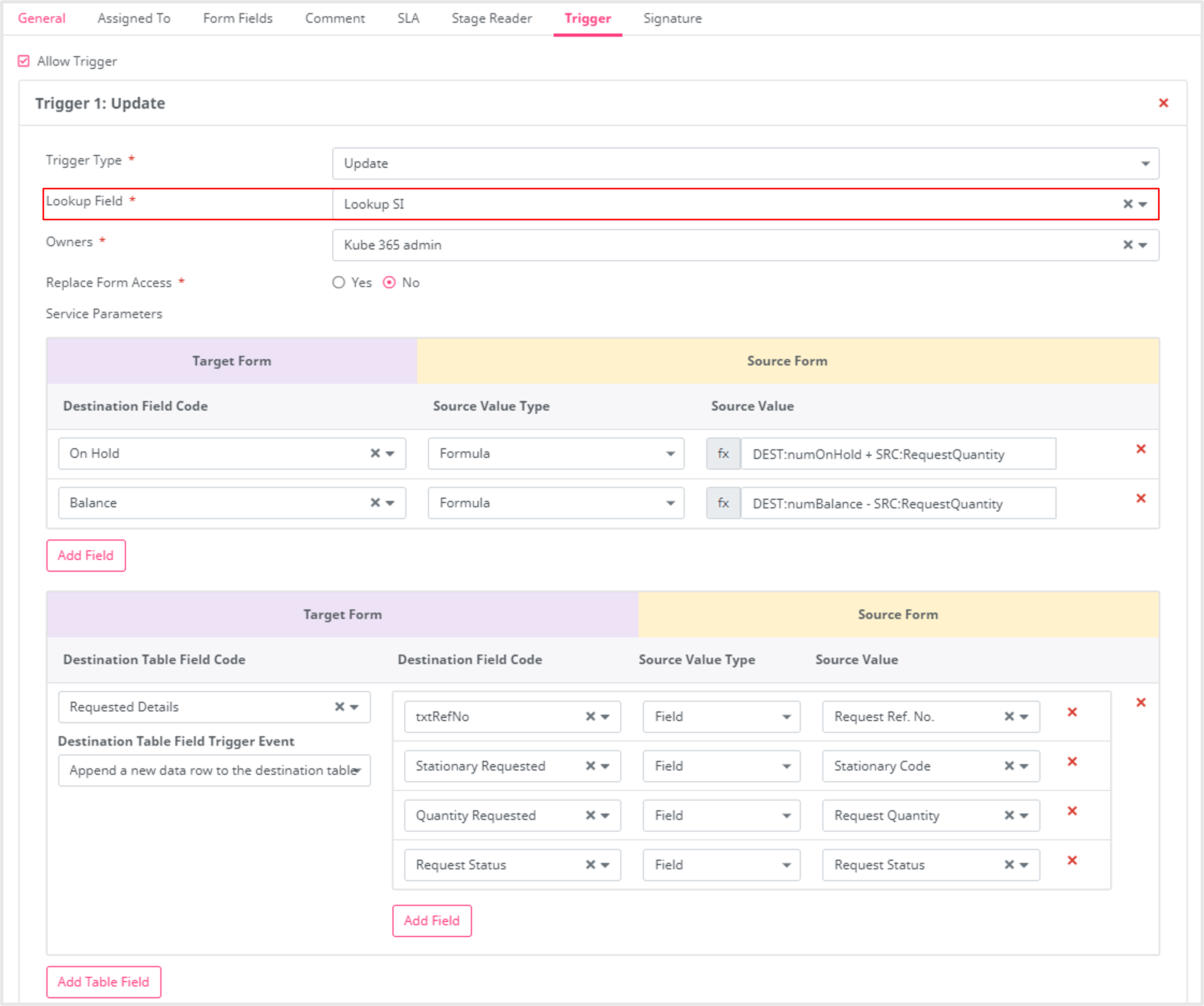Screen dimensions: 1204x1006
Task: Edit the DEST:numBalance formula input
Action: (x=898, y=503)
